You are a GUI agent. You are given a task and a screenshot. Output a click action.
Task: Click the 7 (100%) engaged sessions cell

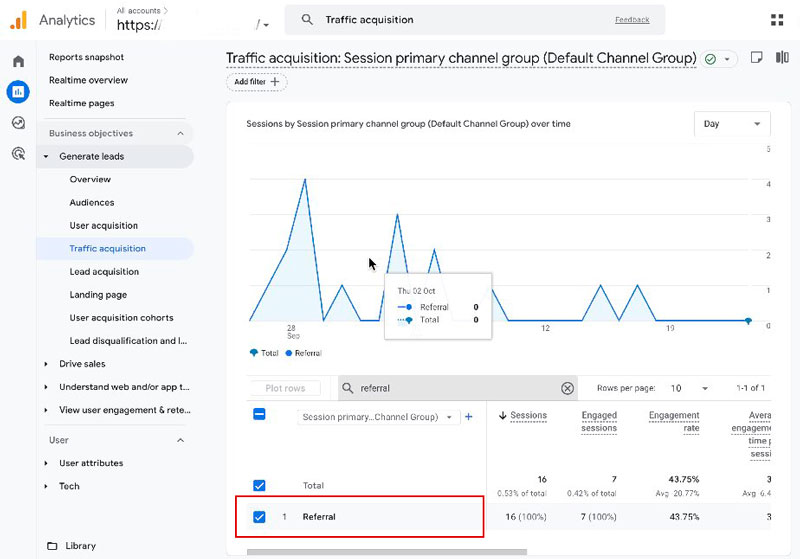tap(598, 517)
